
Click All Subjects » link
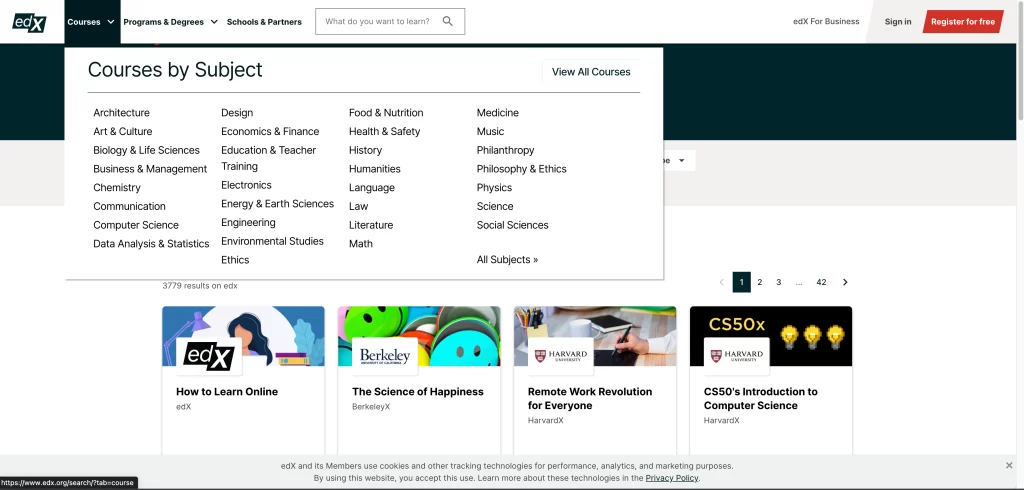(507, 259)
